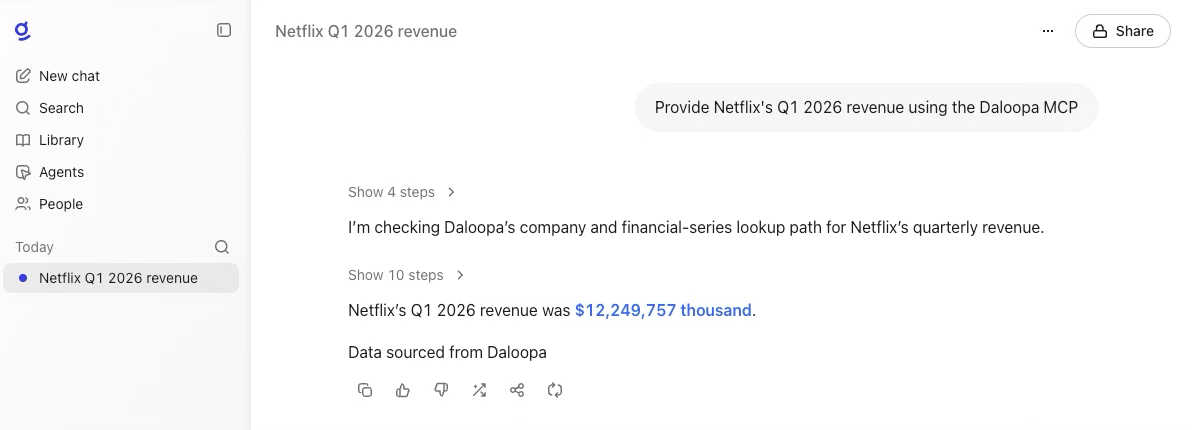Click the chat title Netflix Q1 2026 revenue
The height and width of the screenshot is (430, 1192).
[366, 31]
